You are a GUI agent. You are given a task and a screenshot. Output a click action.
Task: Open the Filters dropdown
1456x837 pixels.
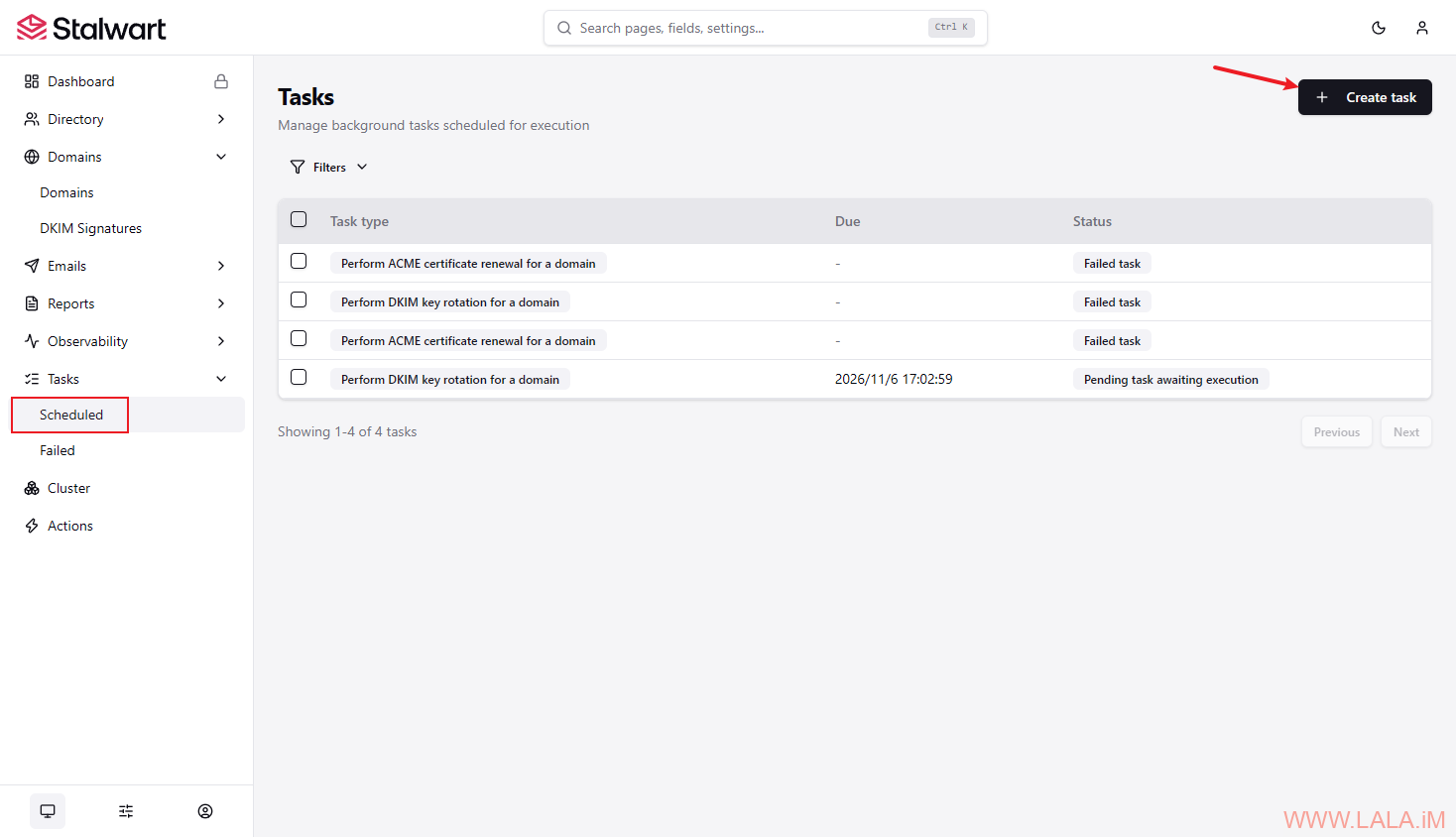[329, 167]
